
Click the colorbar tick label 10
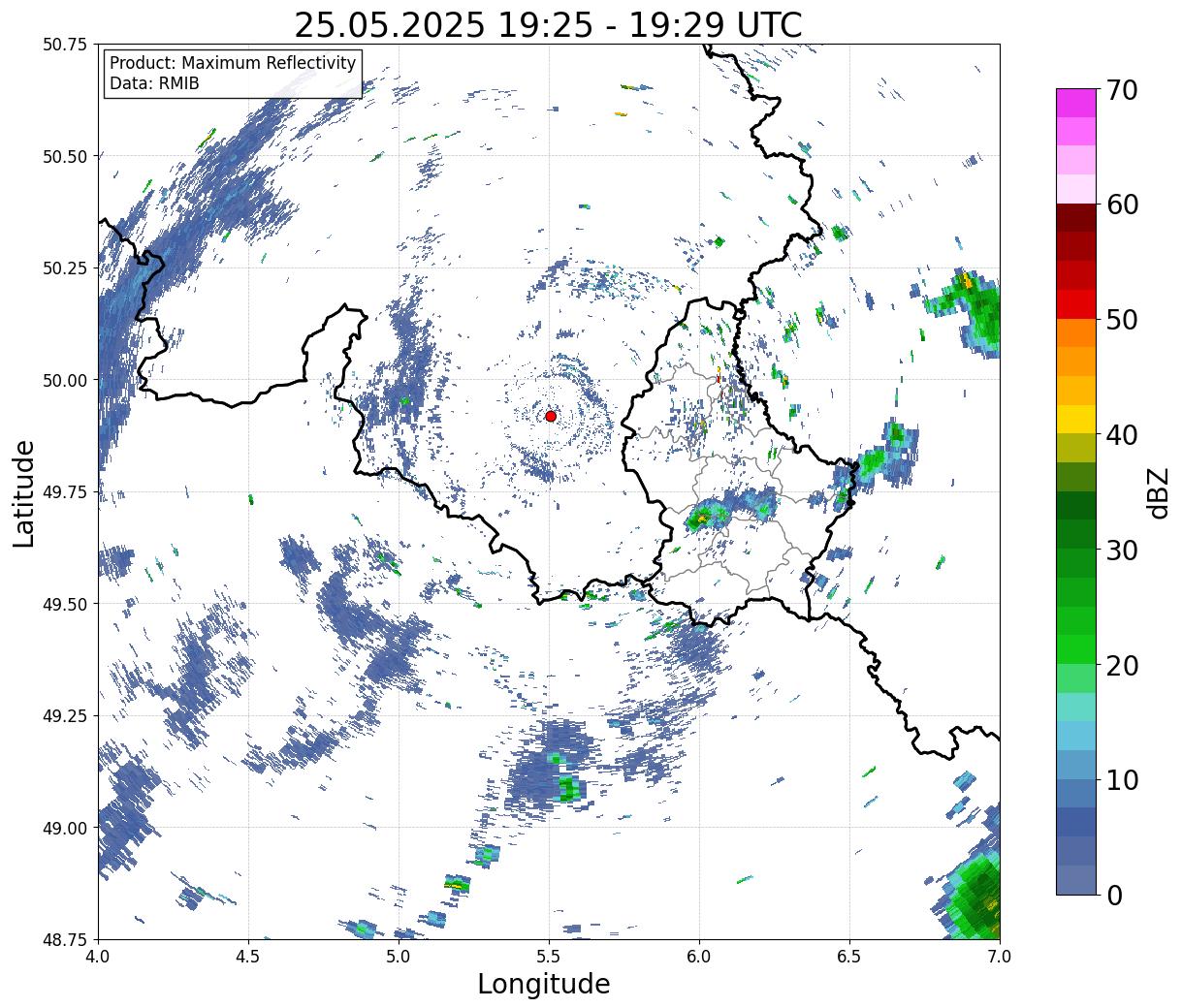click(x=1121, y=779)
